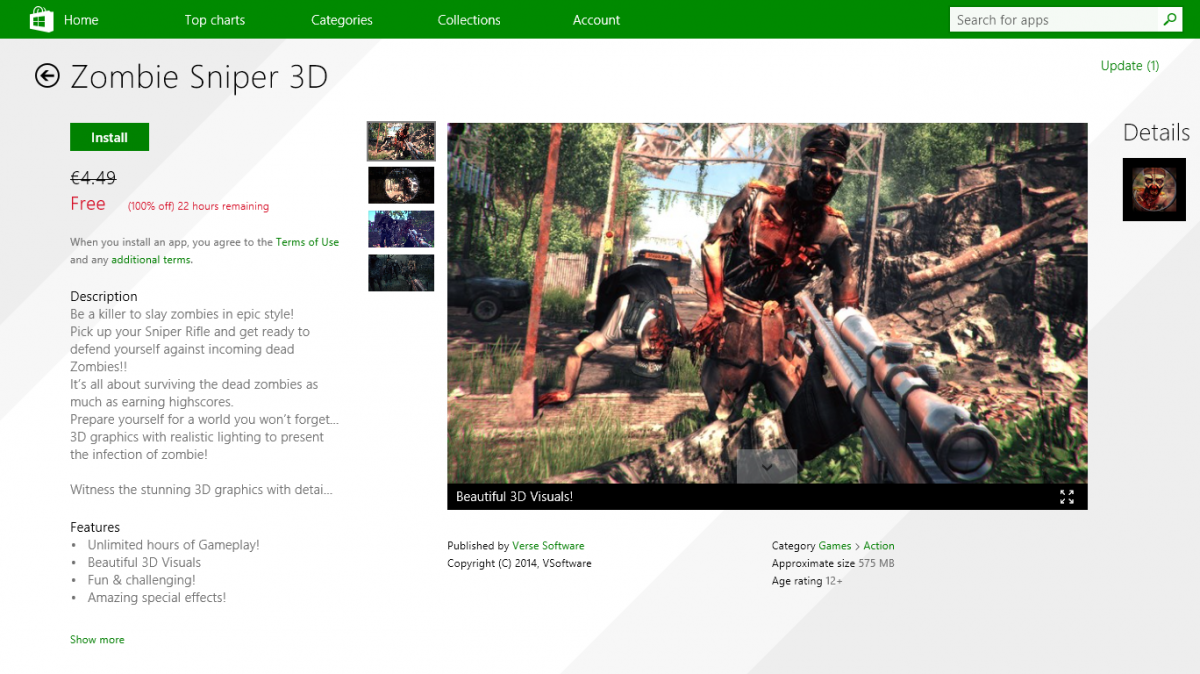Open the additional terms link

[x=152, y=260]
